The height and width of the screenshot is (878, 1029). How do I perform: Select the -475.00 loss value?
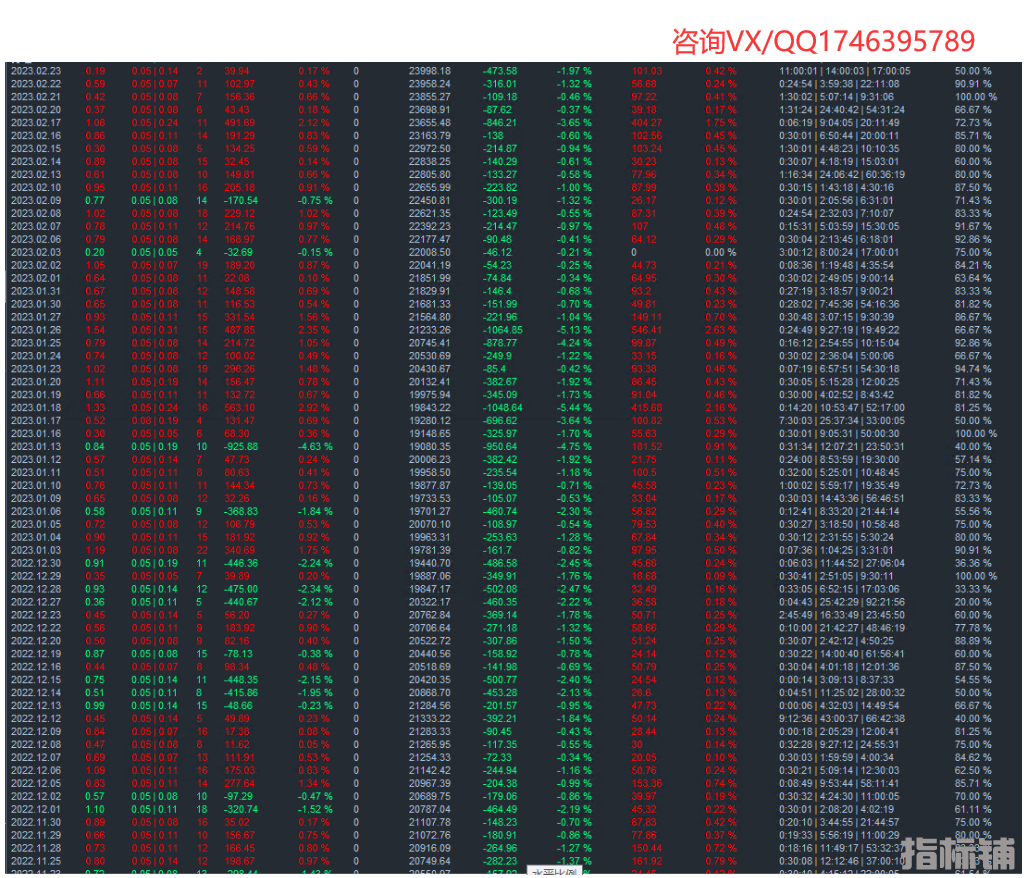[x=241, y=589]
